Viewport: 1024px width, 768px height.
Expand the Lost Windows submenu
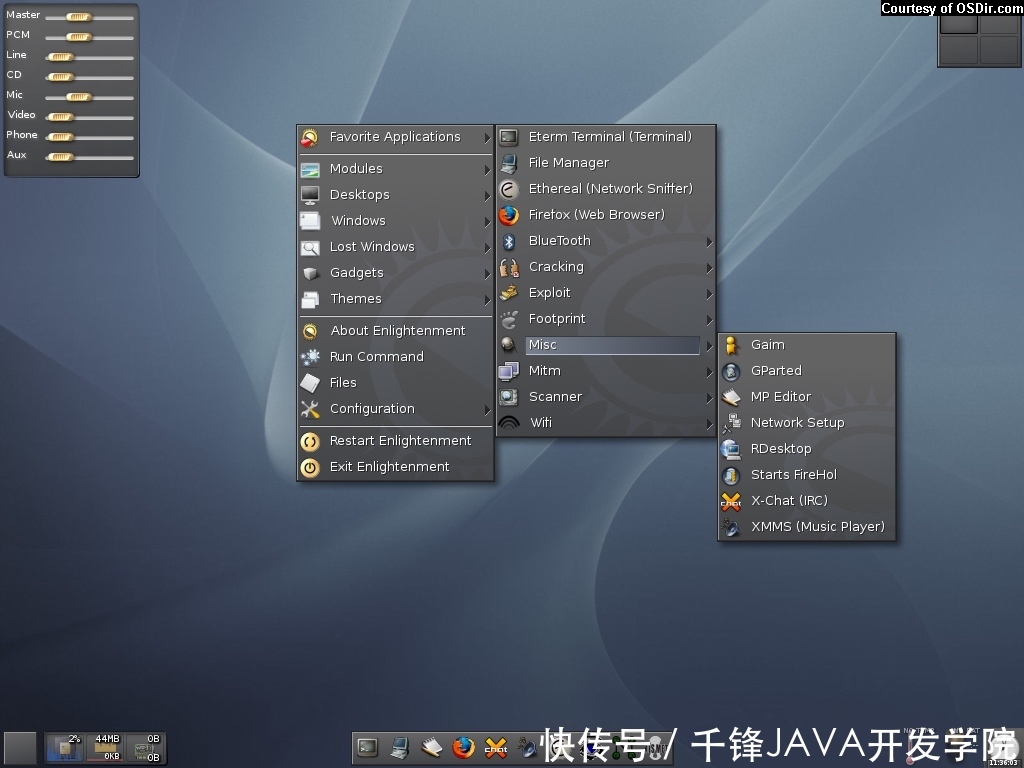click(396, 247)
